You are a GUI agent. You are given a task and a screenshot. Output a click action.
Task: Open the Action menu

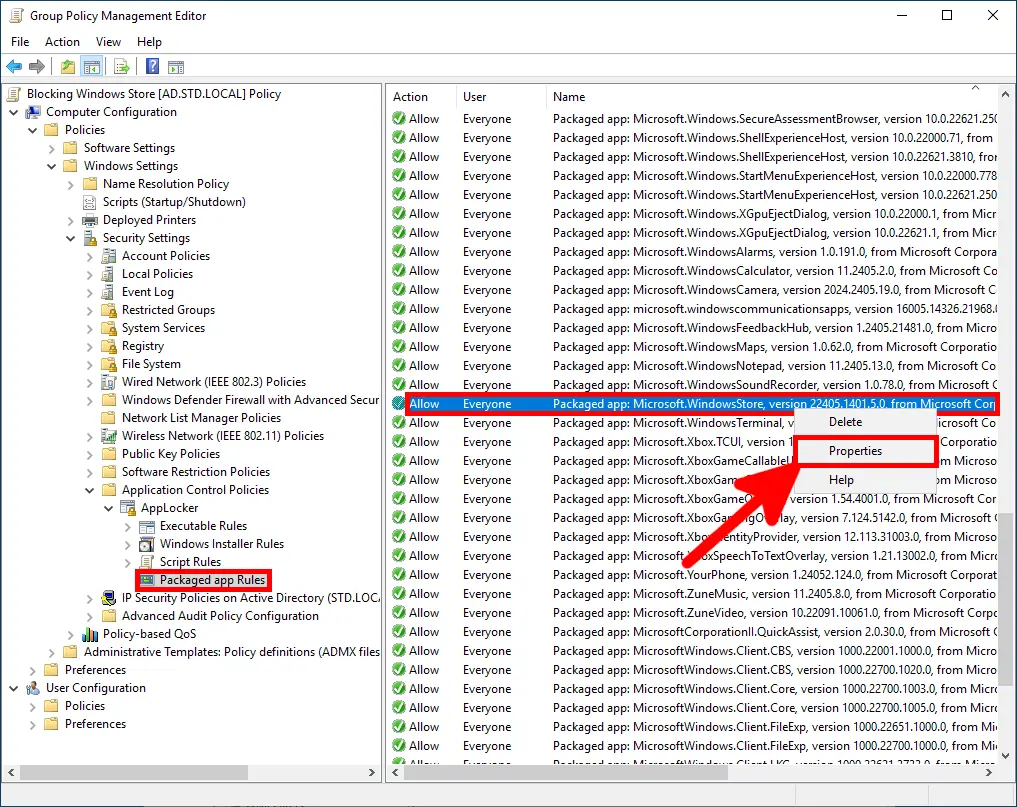coord(62,42)
